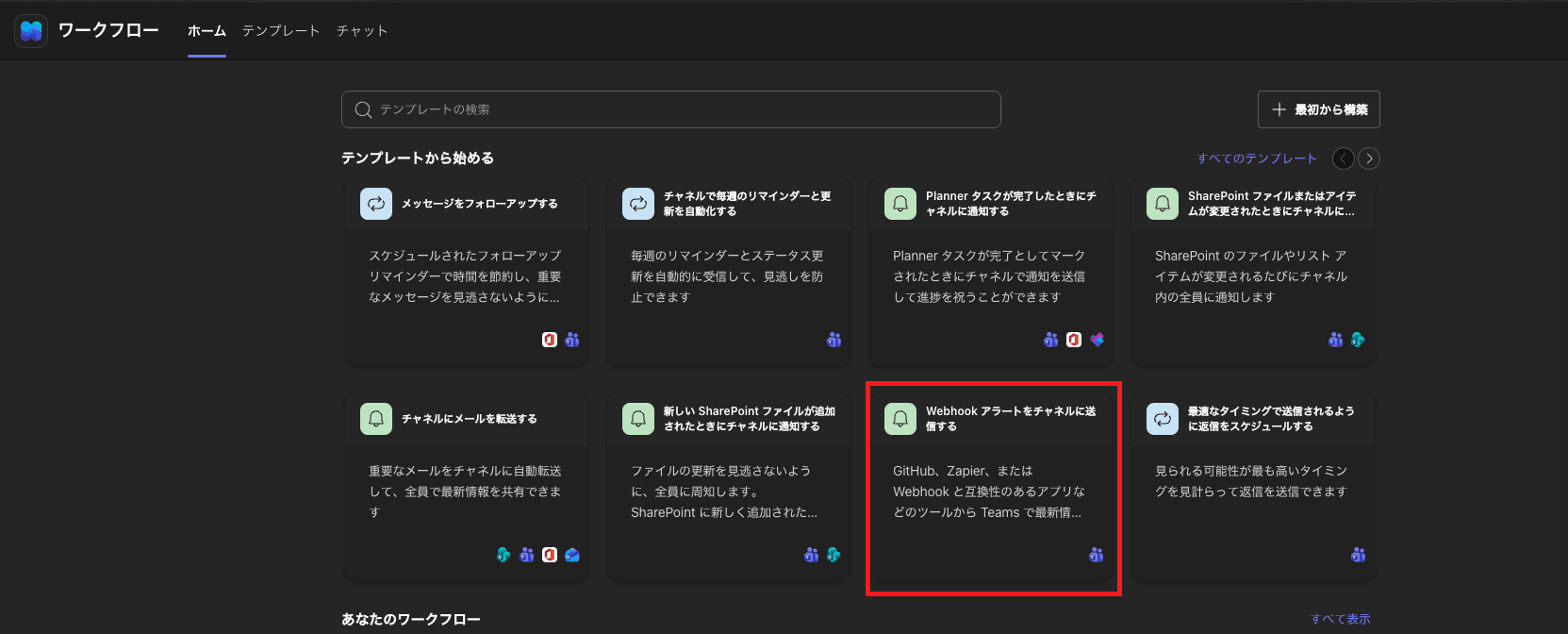Open the すべてのテンプレート link

coord(1257,158)
